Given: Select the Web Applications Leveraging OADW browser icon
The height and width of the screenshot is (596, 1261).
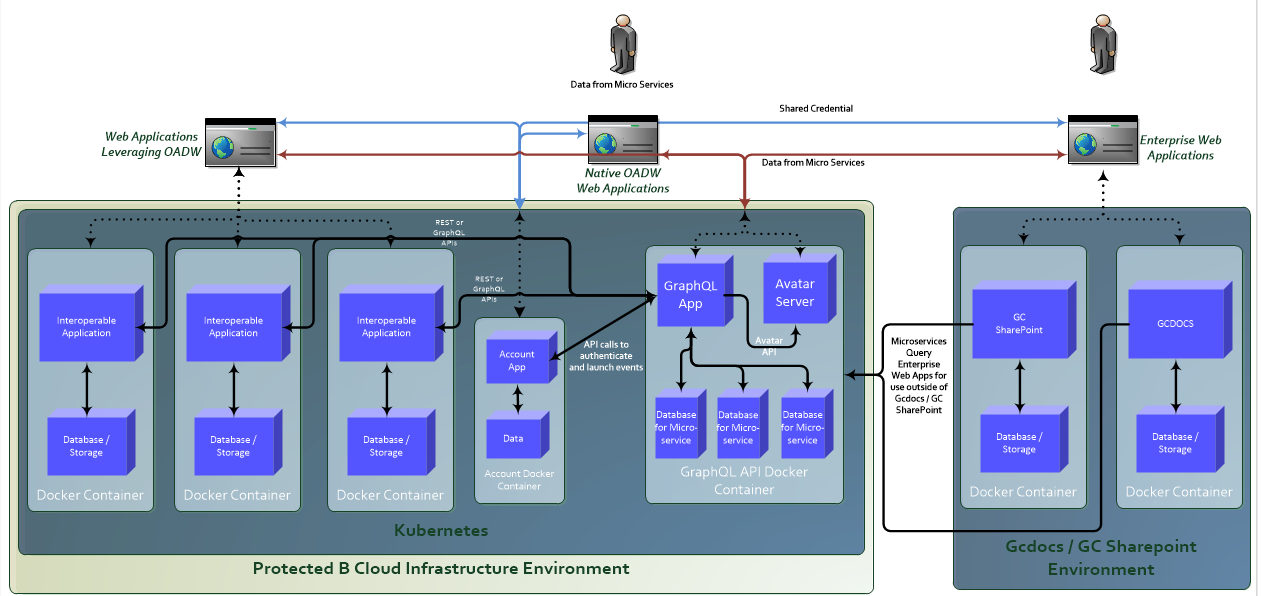Looking at the screenshot, I should coord(240,141).
